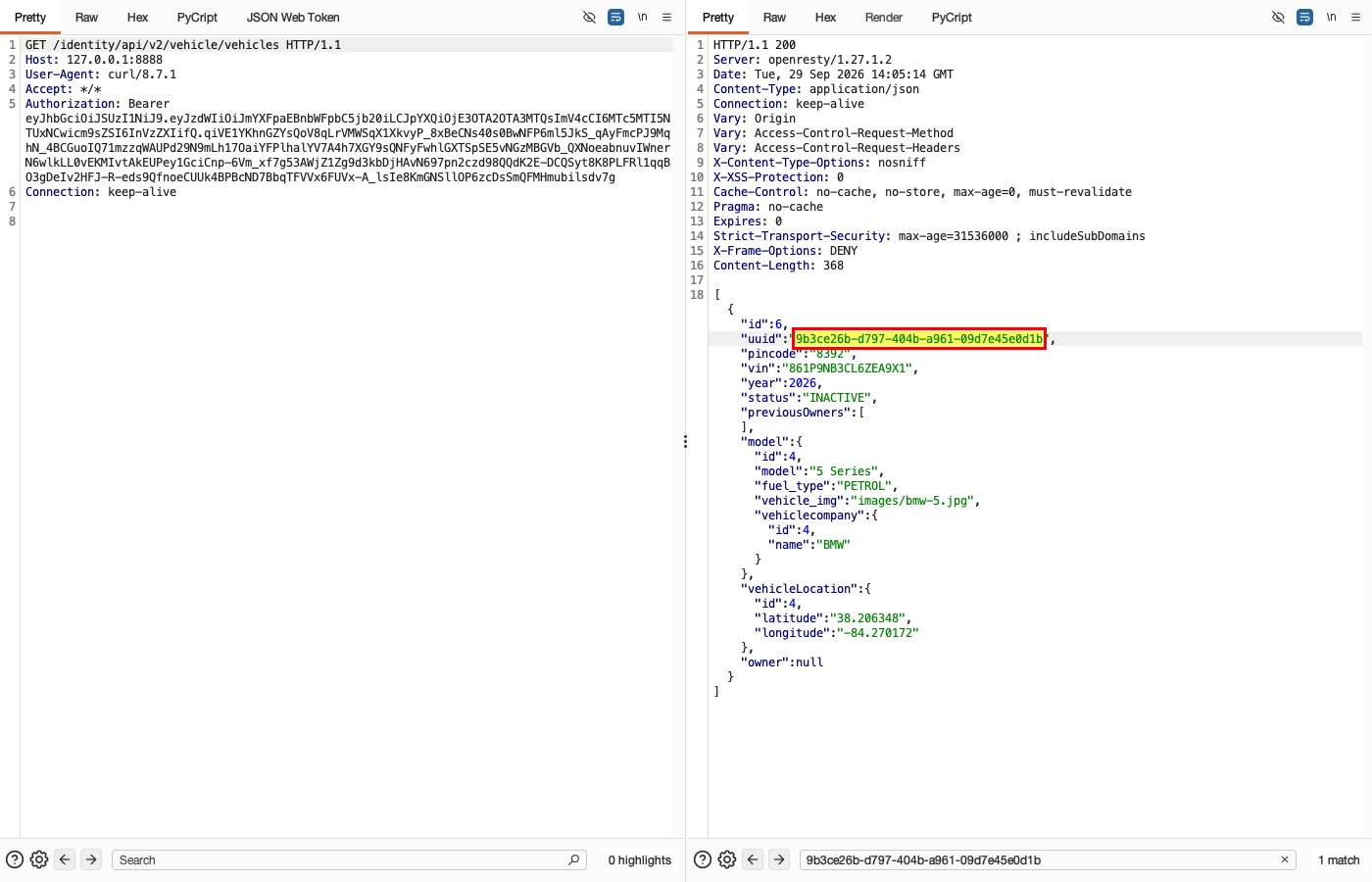This screenshot has height=882, width=1372.
Task: Open the JSON Web Token tab
Action: tap(293, 18)
